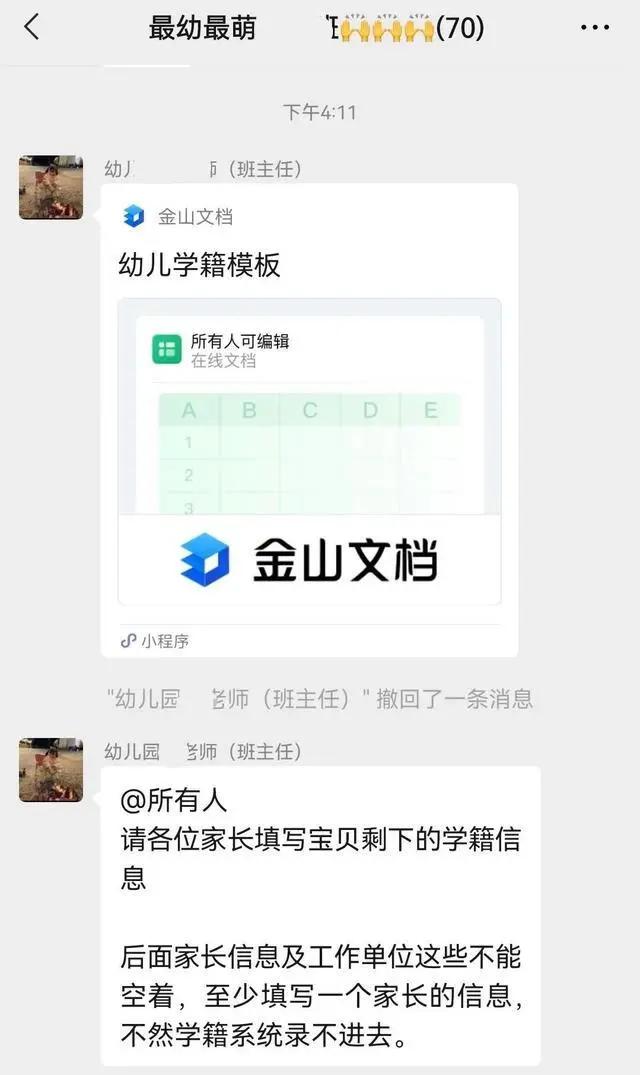Image resolution: width=640 pixels, height=1075 pixels.
Task: Tap the 小程序 label at the card footer
Action: pyautogui.click(x=165, y=641)
